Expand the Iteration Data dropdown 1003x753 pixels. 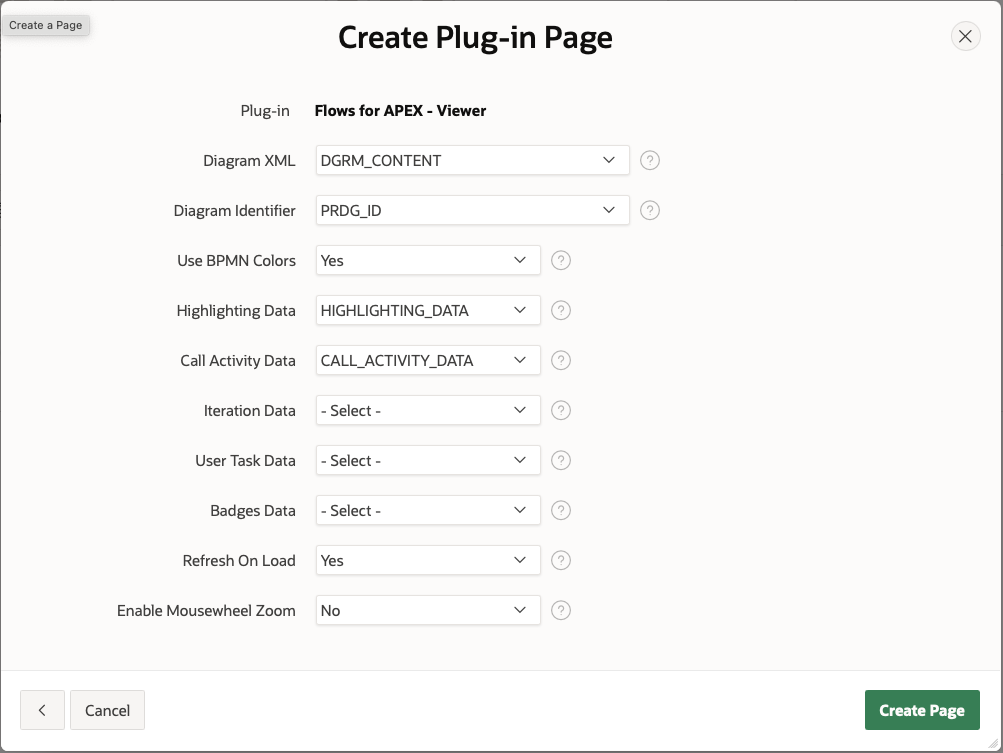(x=427, y=410)
